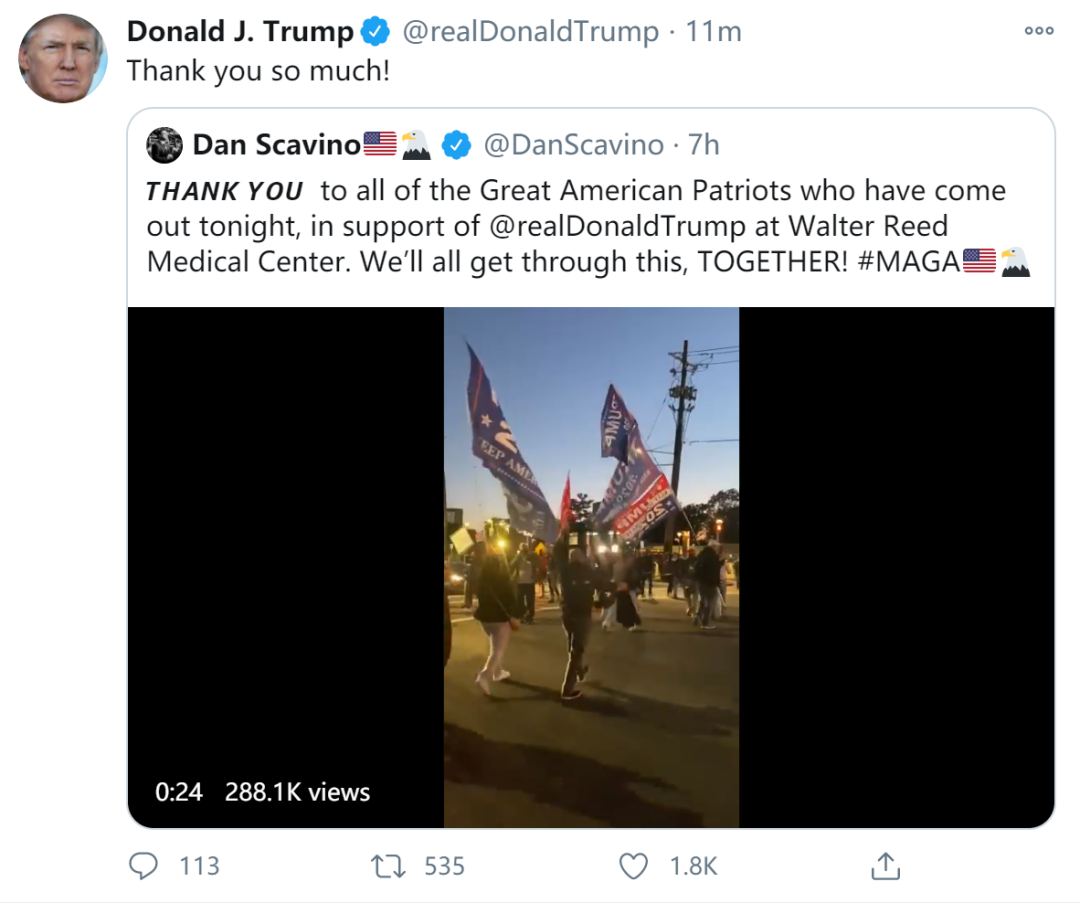1080x903 pixels.
Task: Open the @DanScavino handle link
Action: pos(574,145)
